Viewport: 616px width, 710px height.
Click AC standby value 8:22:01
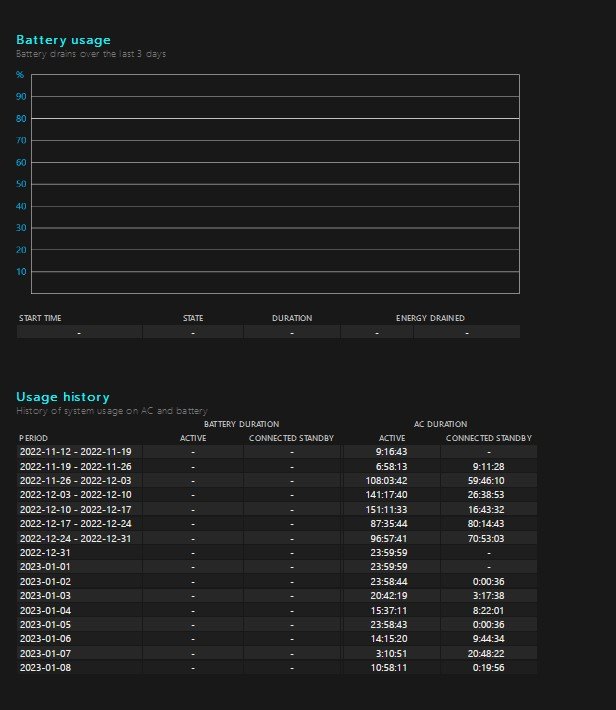click(x=489, y=610)
